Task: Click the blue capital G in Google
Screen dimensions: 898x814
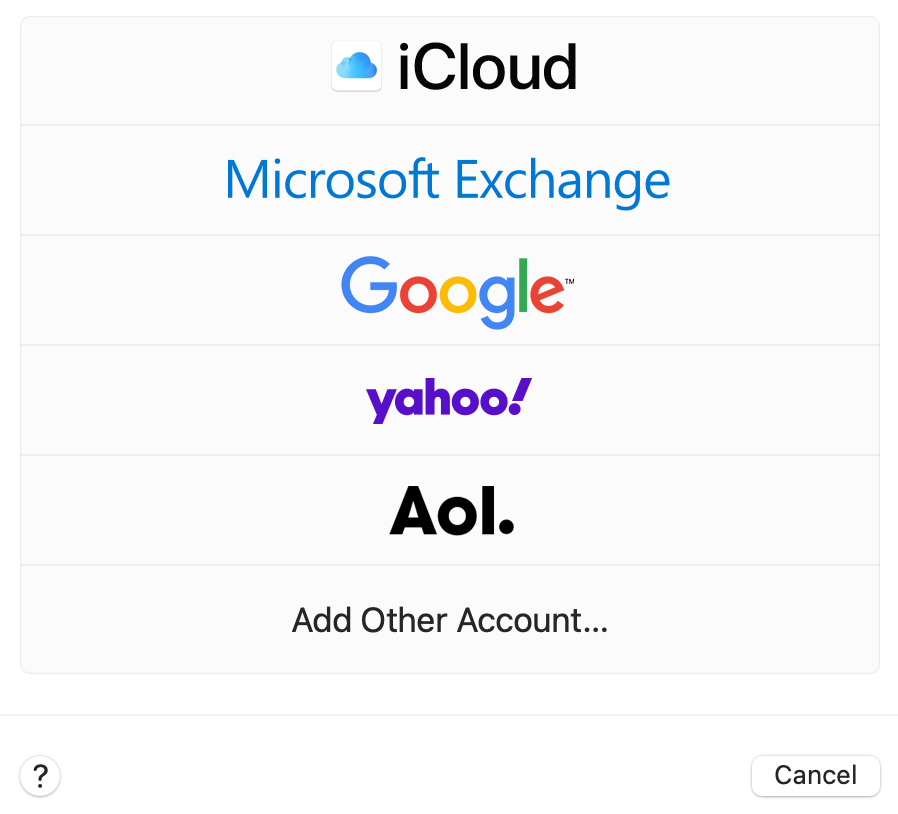Action: click(369, 286)
